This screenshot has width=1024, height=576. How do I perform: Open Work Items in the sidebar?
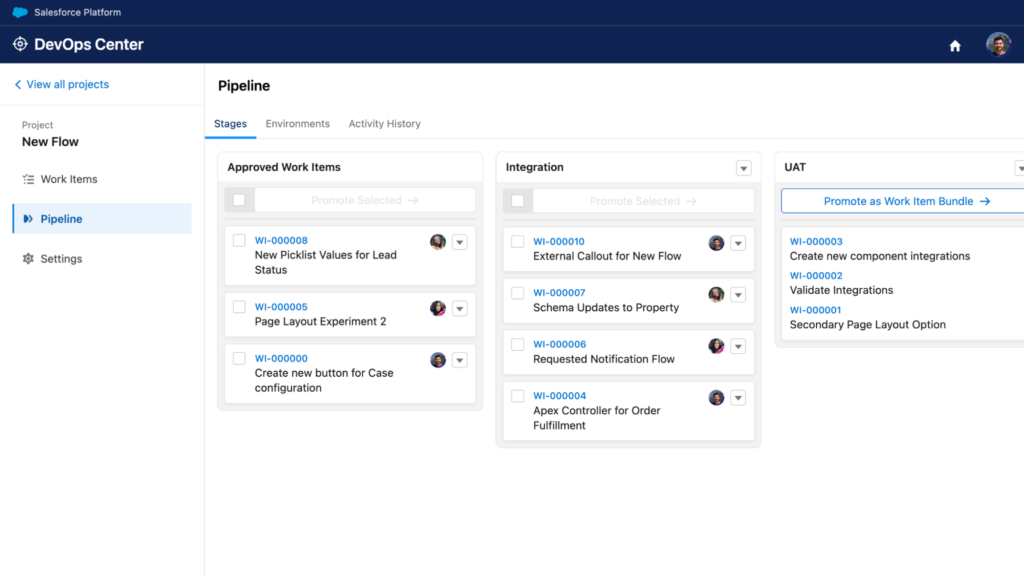(x=102, y=179)
